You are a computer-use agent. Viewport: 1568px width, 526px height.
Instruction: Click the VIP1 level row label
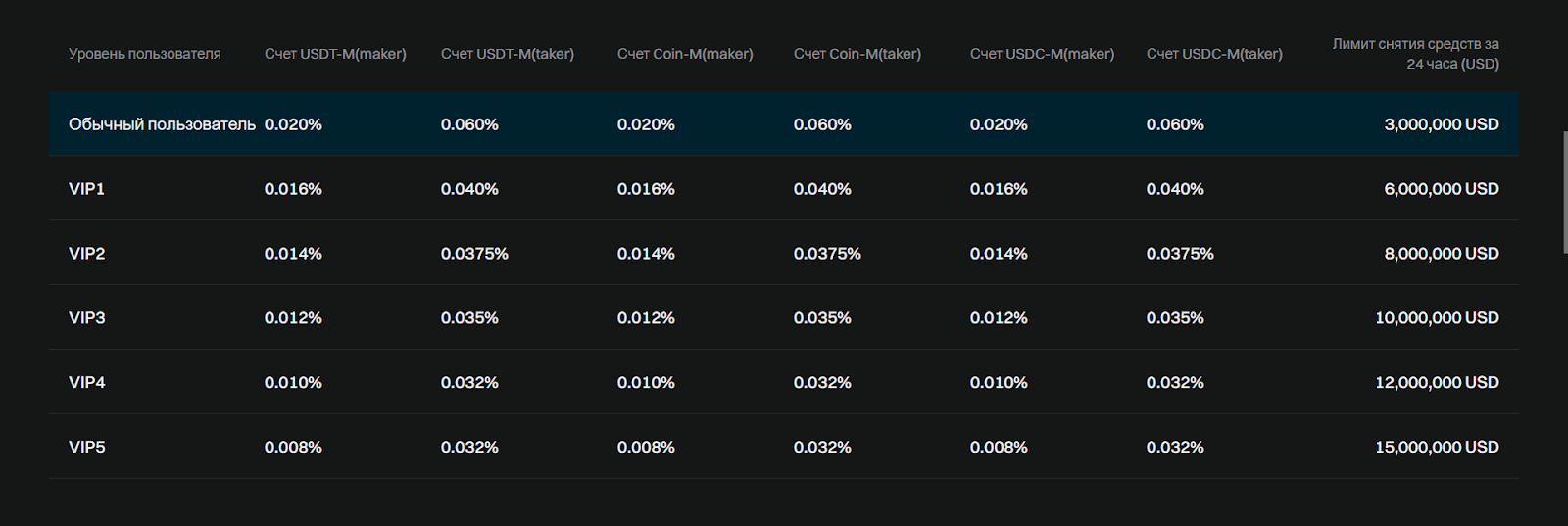(x=86, y=189)
